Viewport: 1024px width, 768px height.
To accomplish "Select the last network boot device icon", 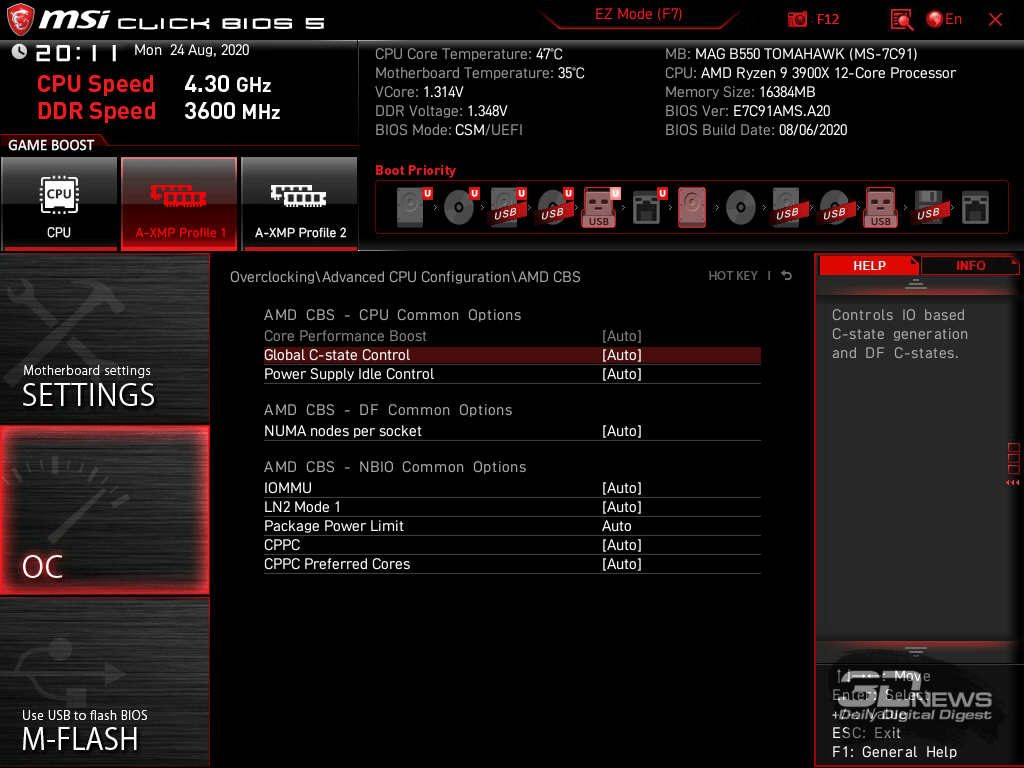I will click(976, 208).
